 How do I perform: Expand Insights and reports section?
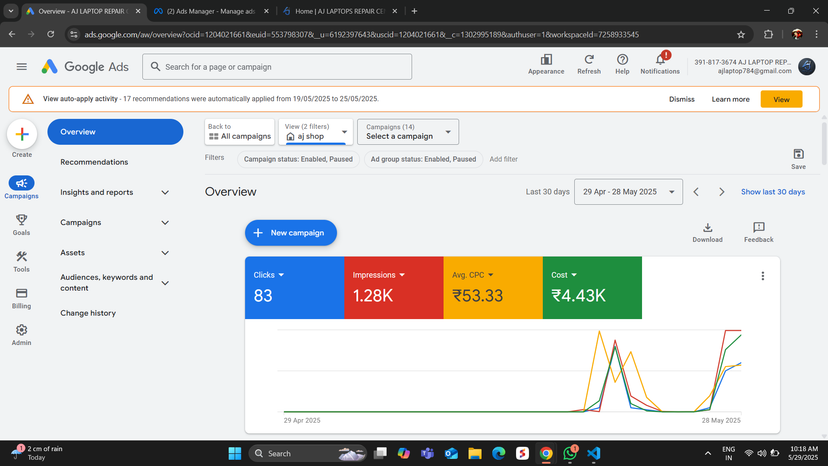pos(115,192)
